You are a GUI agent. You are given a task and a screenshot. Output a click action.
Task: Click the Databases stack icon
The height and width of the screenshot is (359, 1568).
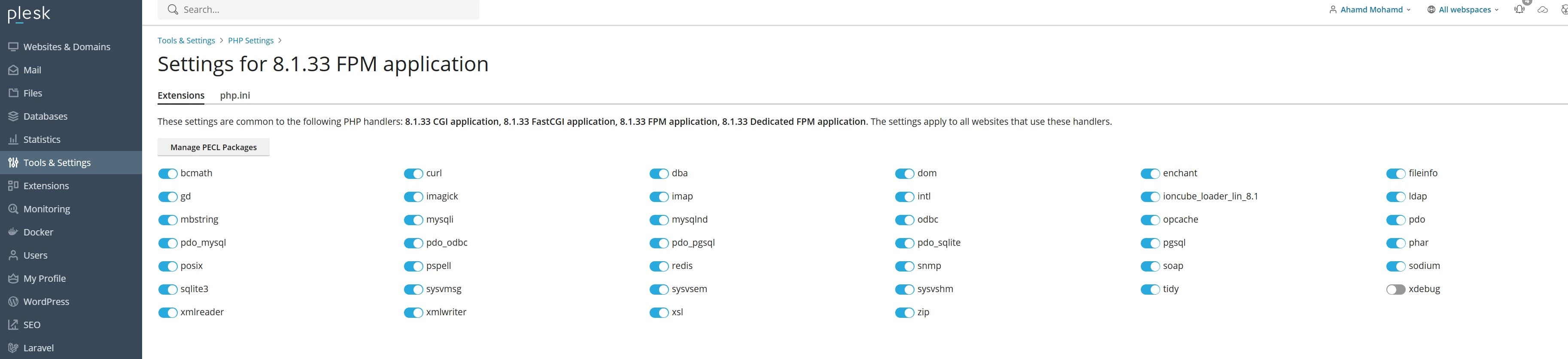(13, 116)
